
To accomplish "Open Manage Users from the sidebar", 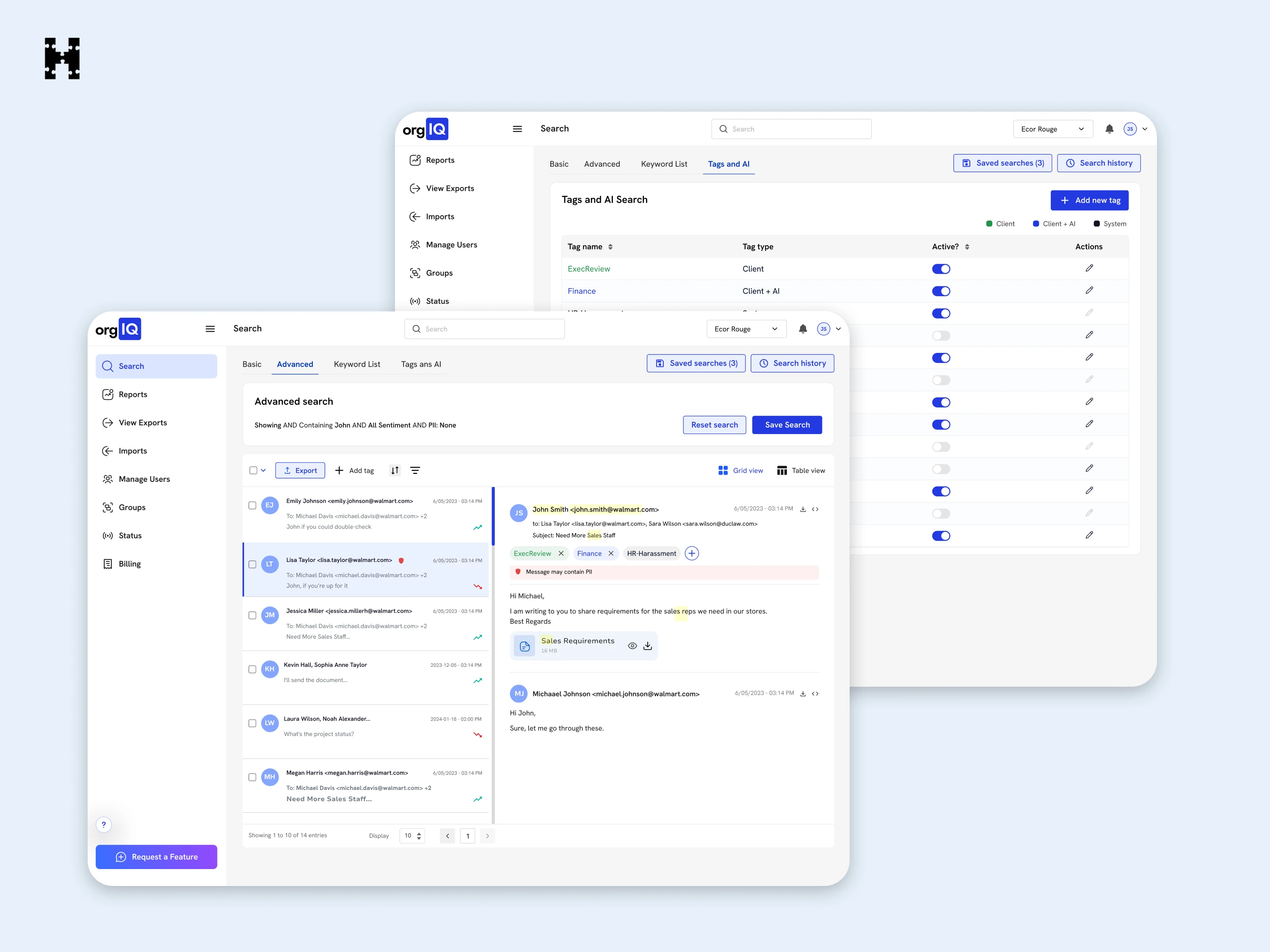I will pyautogui.click(x=144, y=479).
